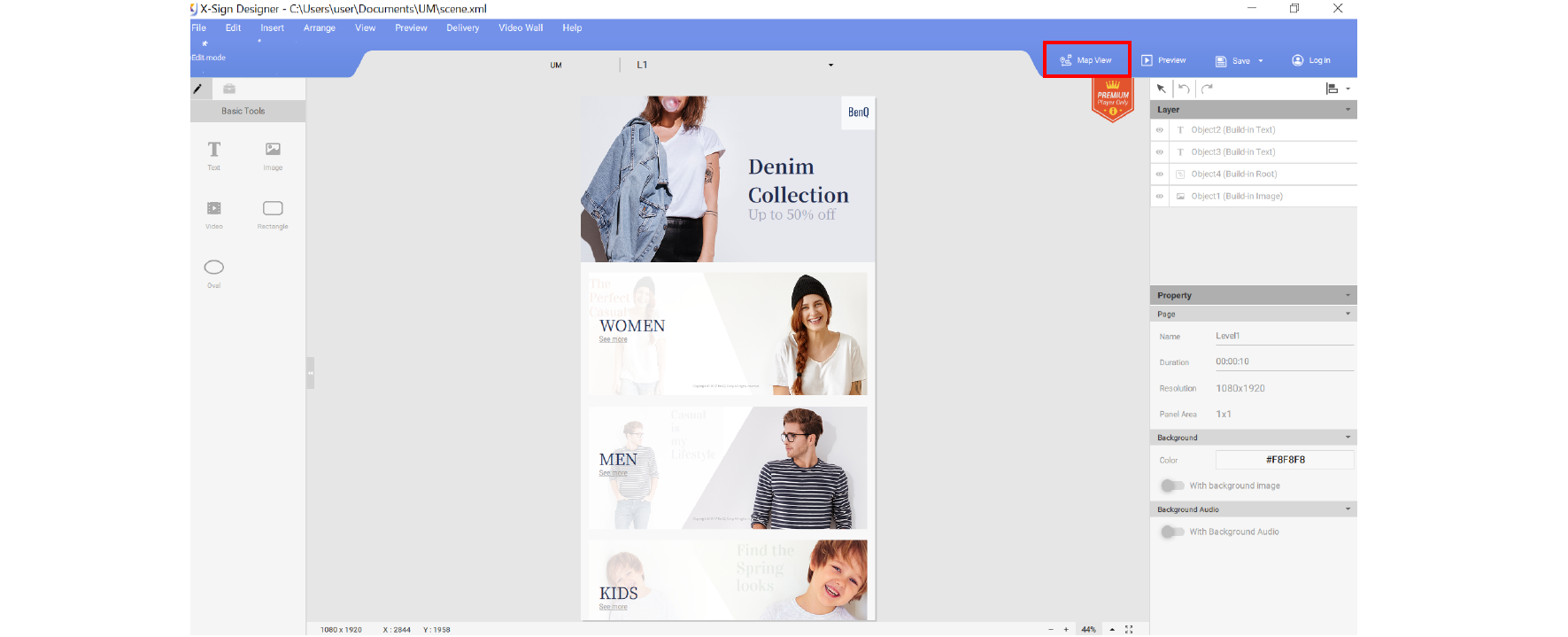Click the Map View button
The image size is (1568, 637).
click(x=1086, y=60)
